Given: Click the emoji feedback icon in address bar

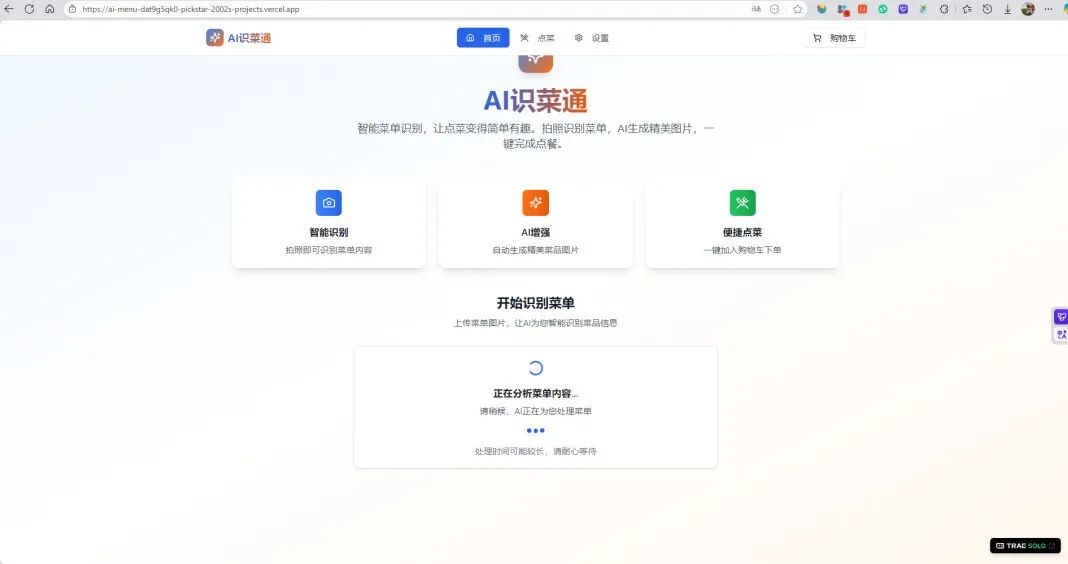Looking at the screenshot, I should (774, 9).
